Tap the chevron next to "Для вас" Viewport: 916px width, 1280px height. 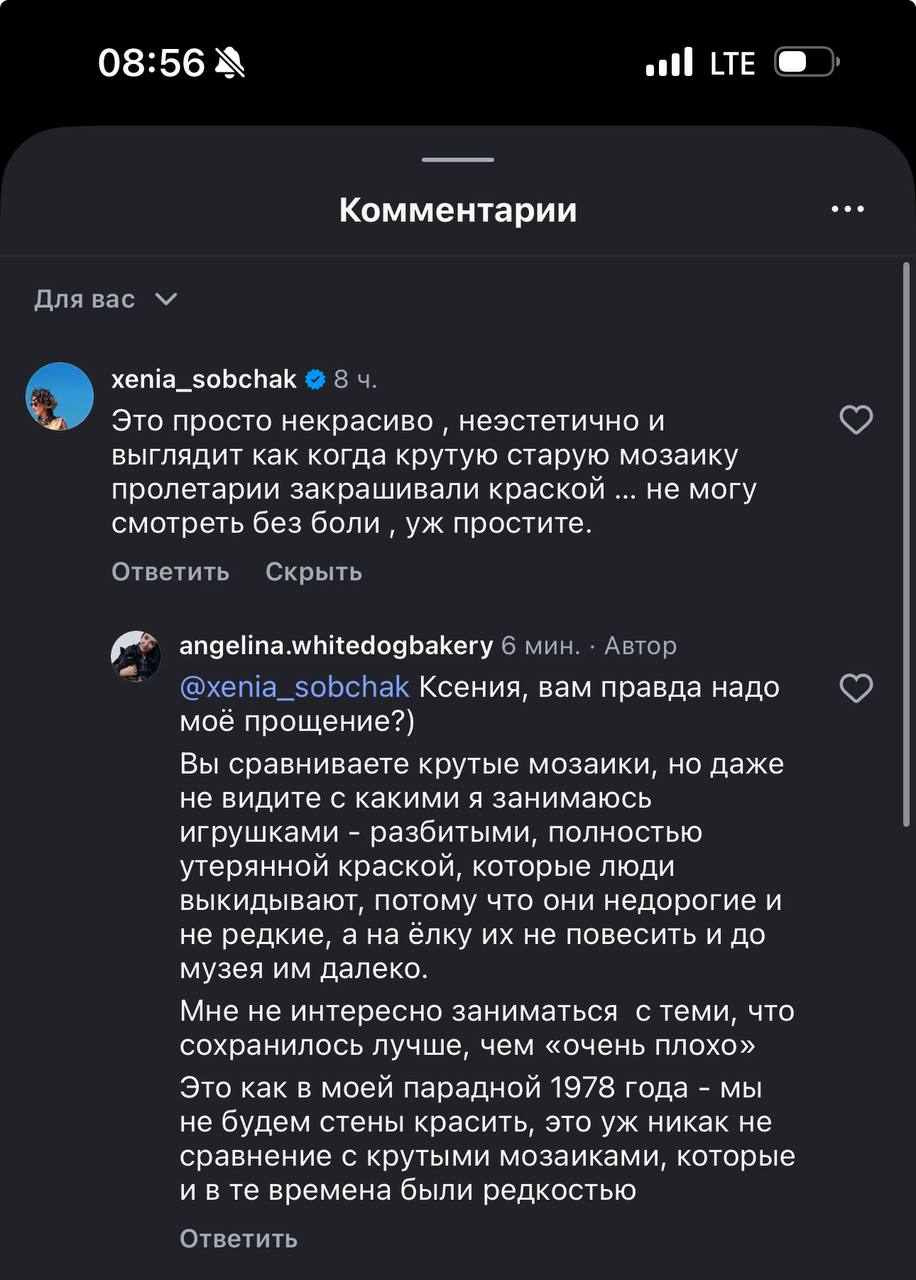click(166, 299)
